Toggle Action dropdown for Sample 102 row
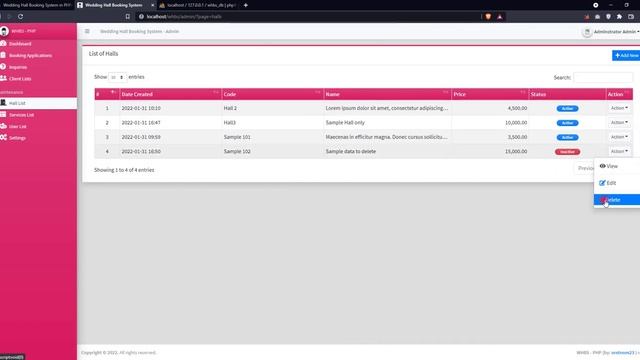The width and height of the screenshot is (640, 360). click(619, 151)
